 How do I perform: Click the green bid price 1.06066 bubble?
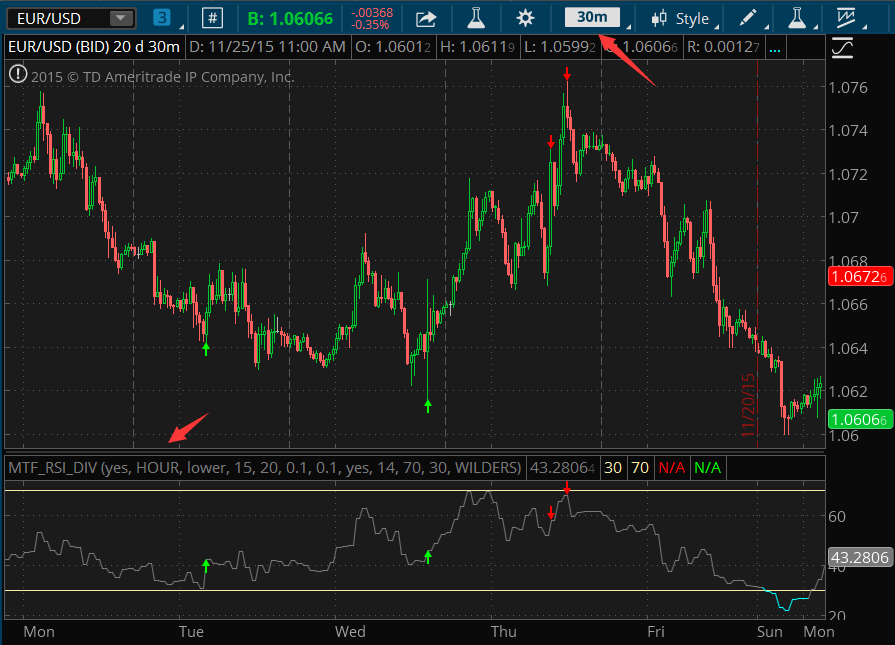859,420
